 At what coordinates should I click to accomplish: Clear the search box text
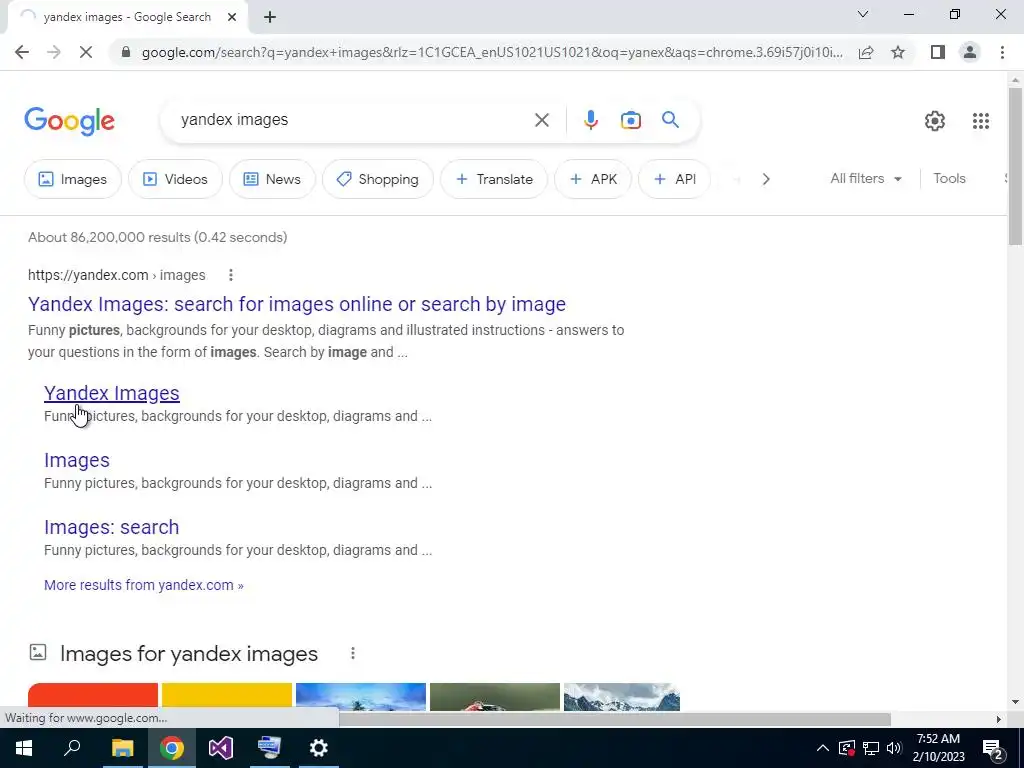click(541, 120)
